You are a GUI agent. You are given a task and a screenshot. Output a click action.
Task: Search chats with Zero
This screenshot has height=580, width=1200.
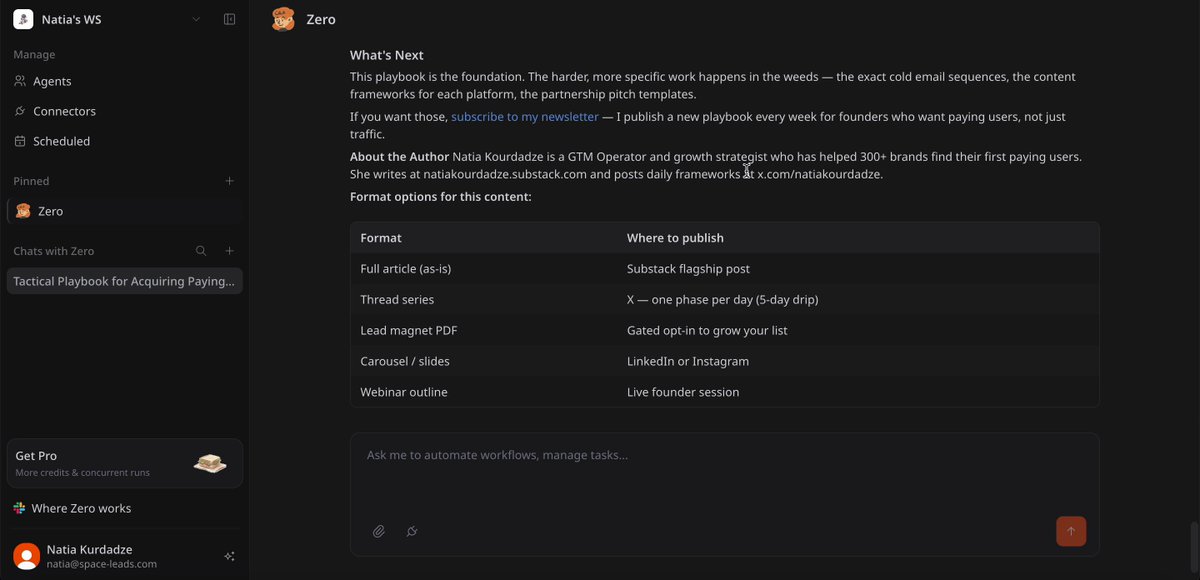click(201, 251)
